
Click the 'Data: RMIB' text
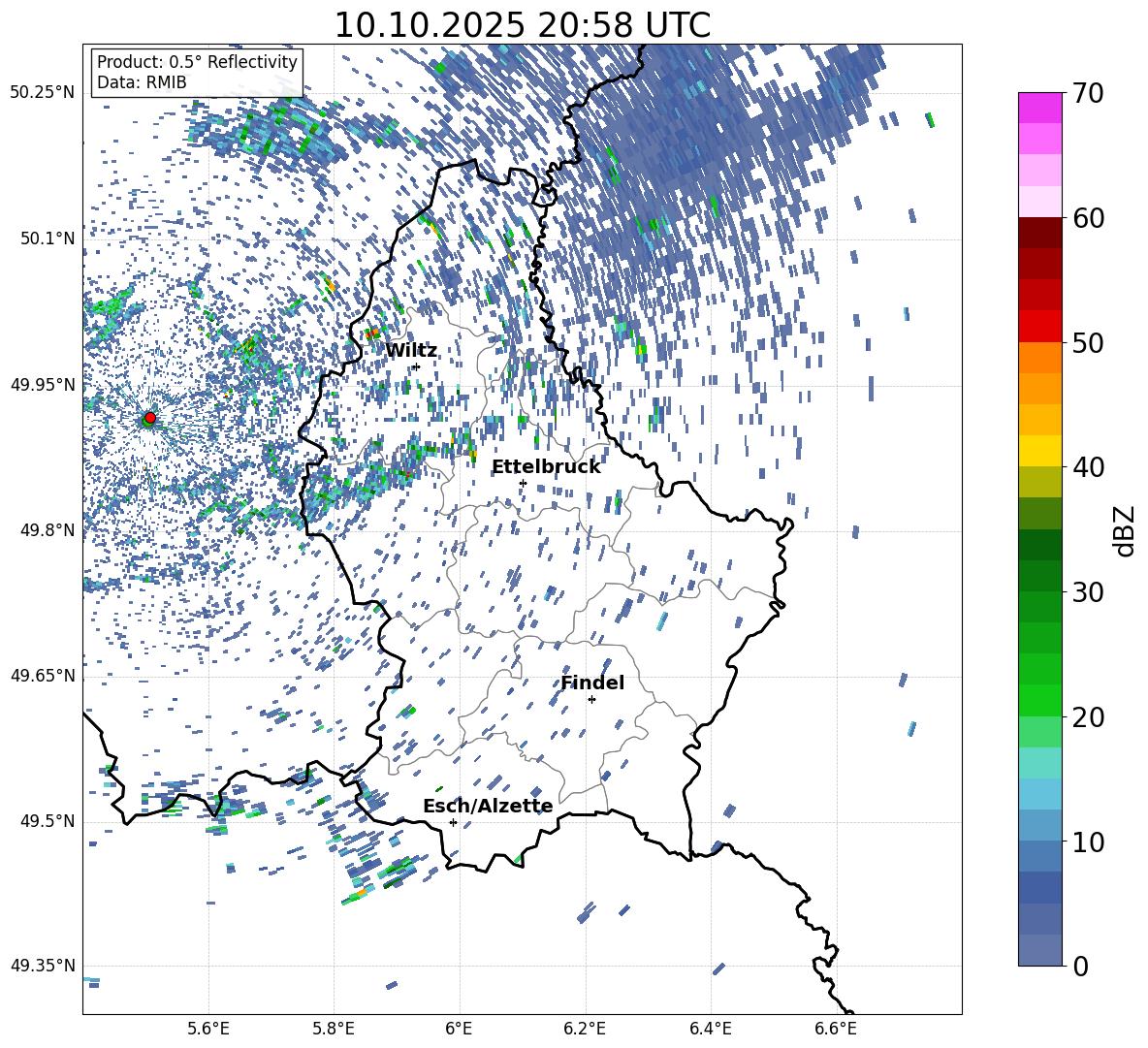tap(142, 82)
